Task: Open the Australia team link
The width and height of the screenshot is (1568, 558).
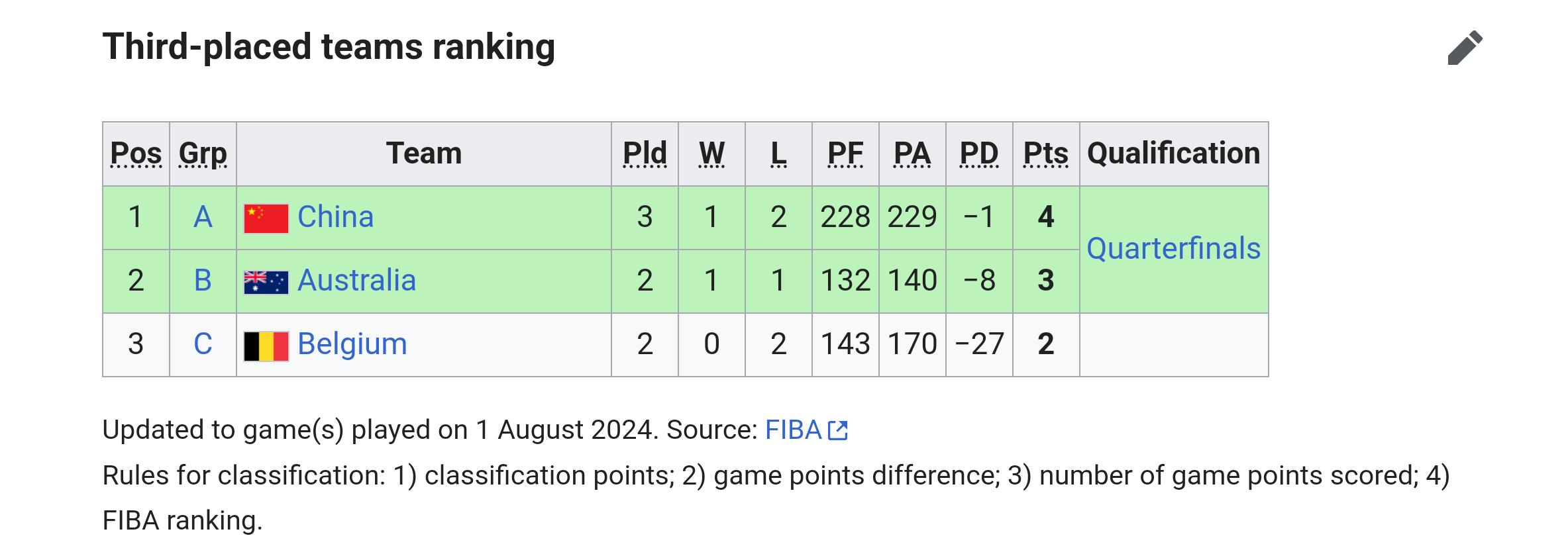Action: 356,281
